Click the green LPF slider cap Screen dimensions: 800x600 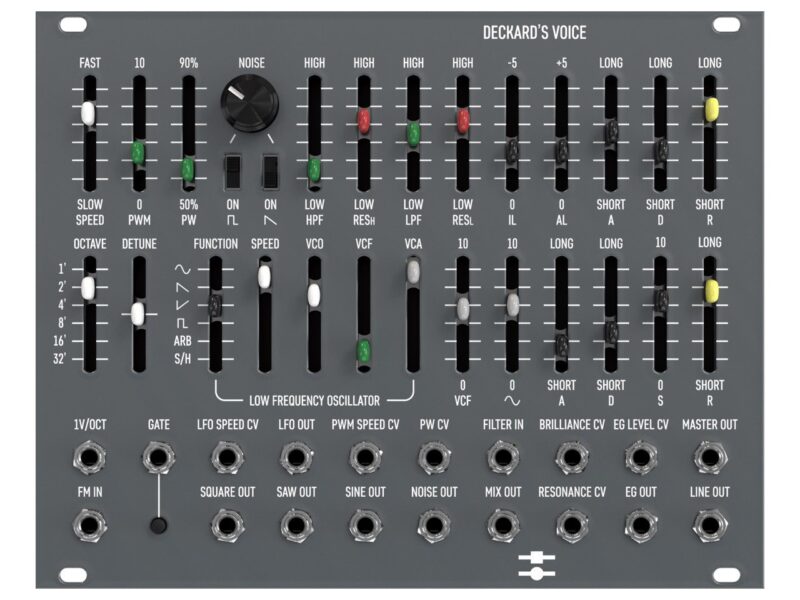click(413, 134)
